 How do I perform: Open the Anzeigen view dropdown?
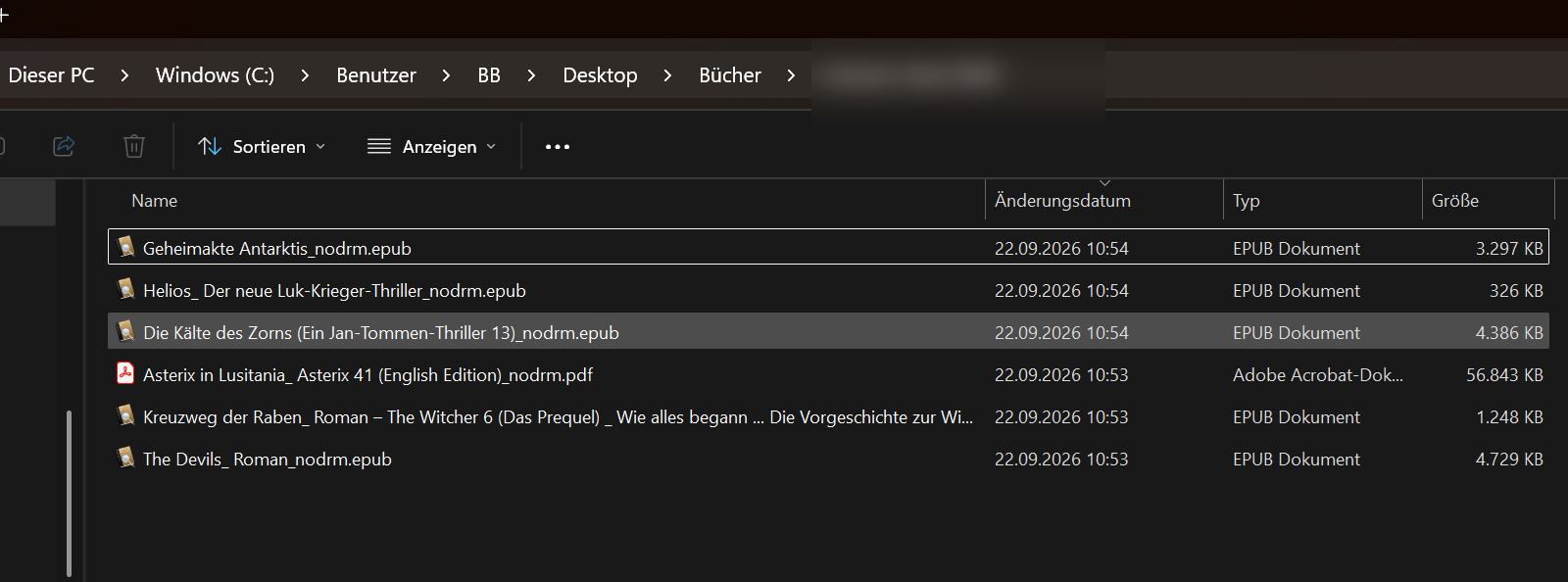[432, 146]
